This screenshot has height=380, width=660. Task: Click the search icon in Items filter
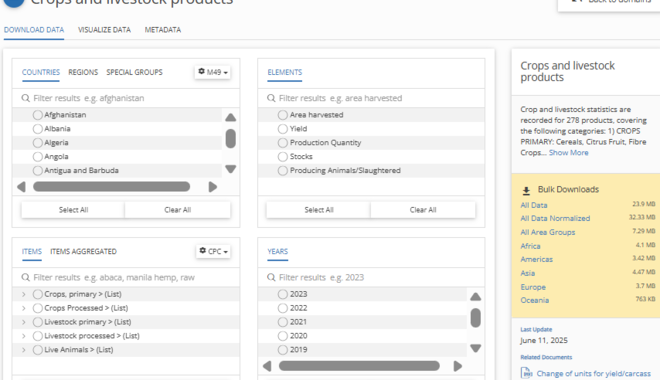pyautogui.click(x=25, y=277)
